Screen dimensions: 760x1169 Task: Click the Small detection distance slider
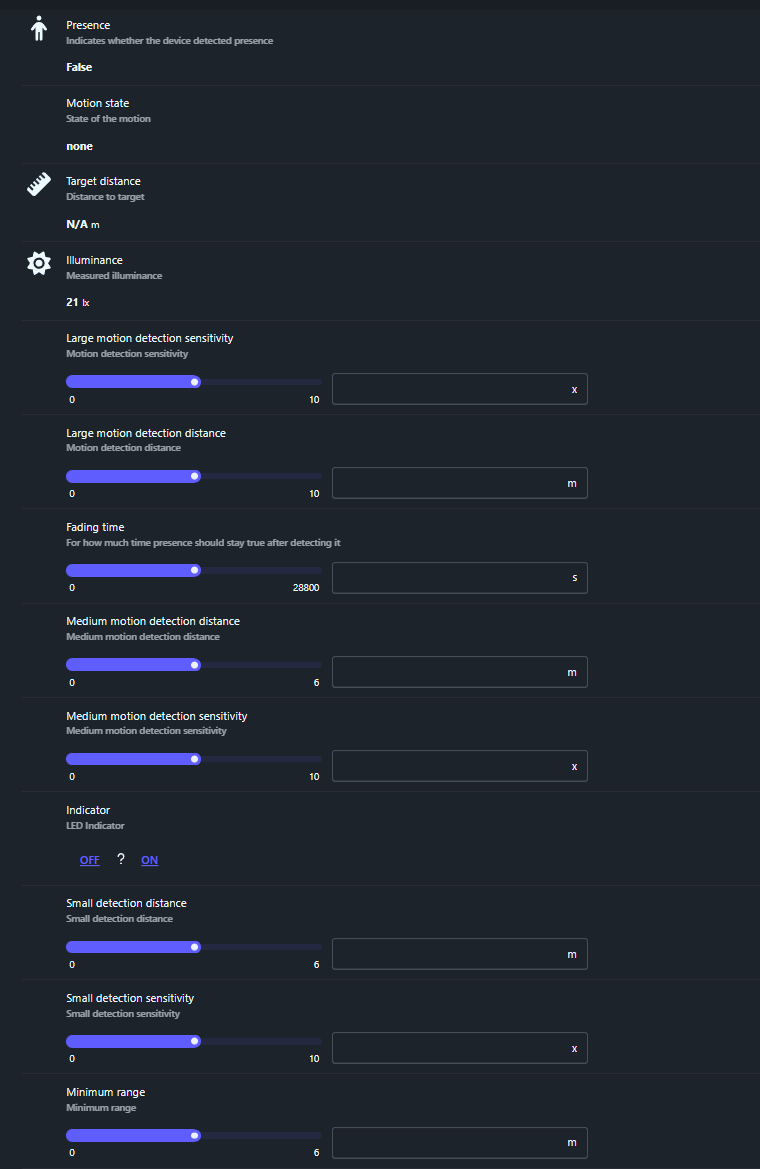click(194, 947)
